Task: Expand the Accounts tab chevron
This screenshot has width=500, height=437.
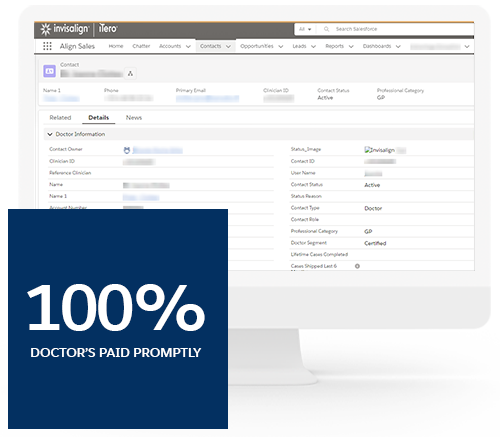Action: (x=188, y=46)
